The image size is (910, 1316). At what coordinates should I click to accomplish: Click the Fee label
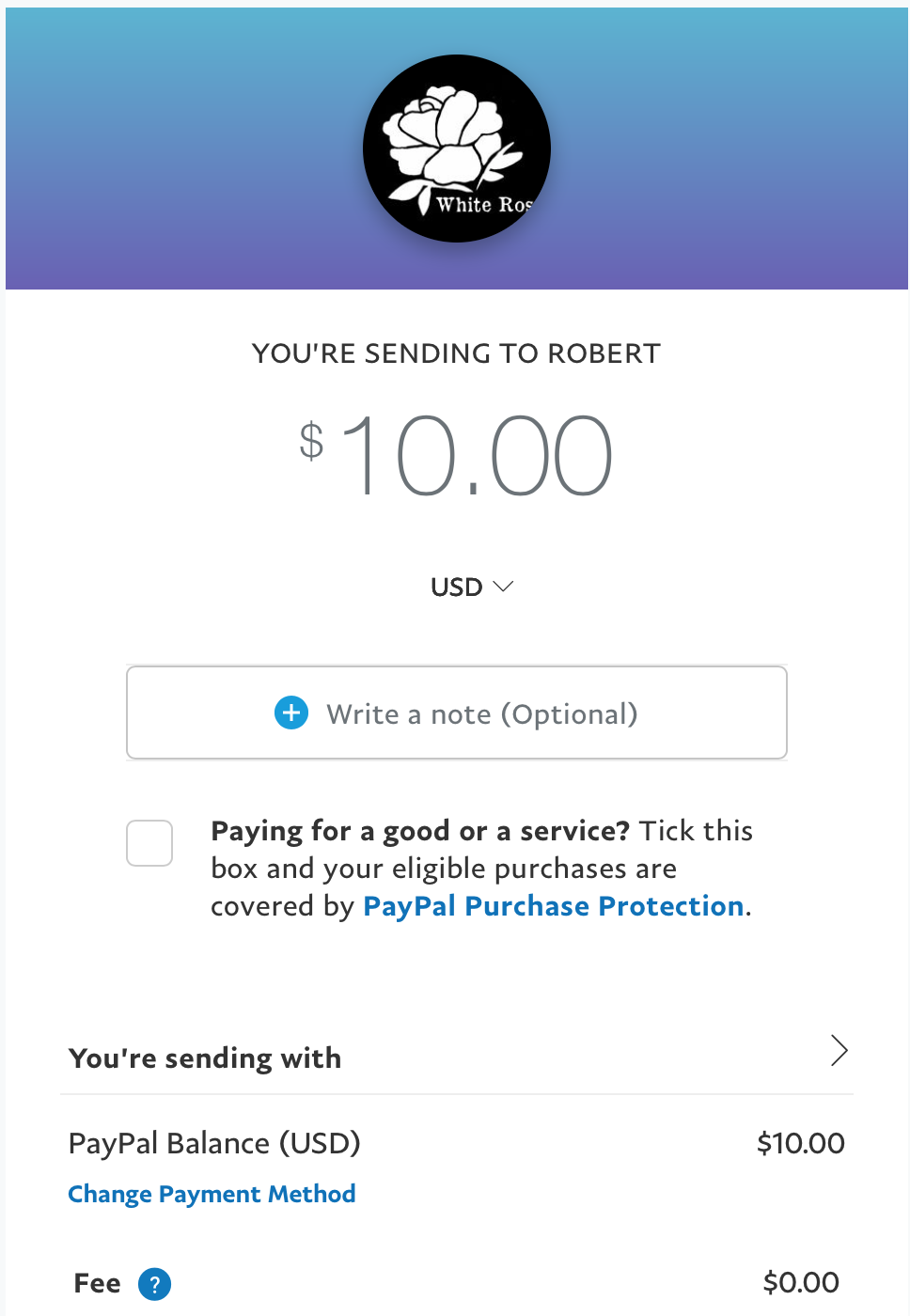pyautogui.click(x=97, y=1283)
